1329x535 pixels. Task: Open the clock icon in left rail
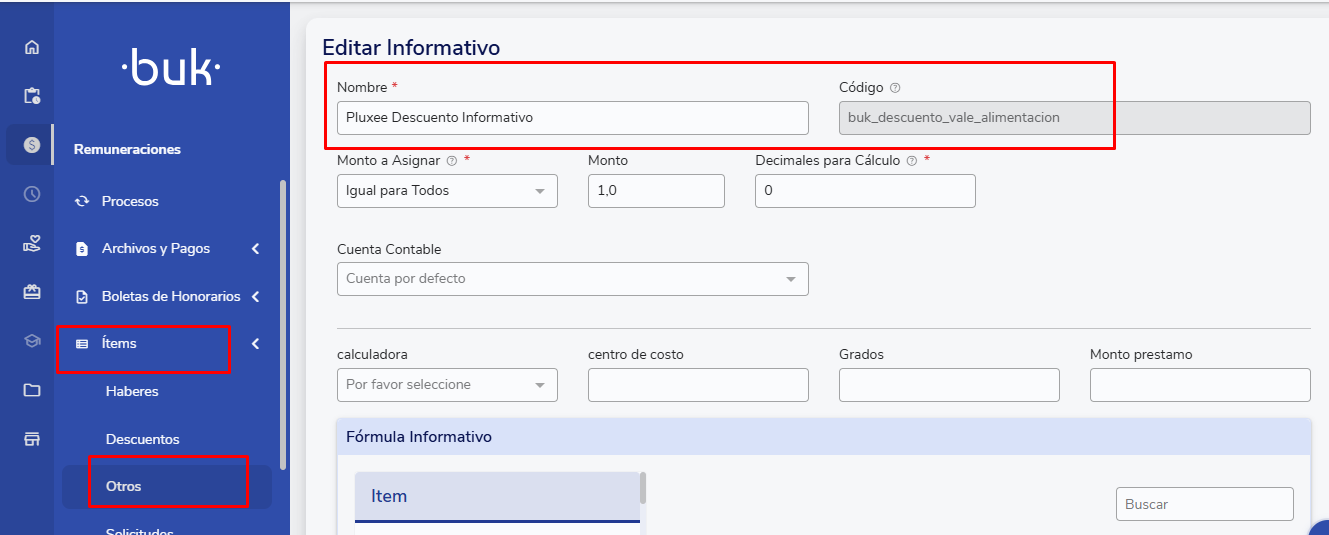click(32, 194)
